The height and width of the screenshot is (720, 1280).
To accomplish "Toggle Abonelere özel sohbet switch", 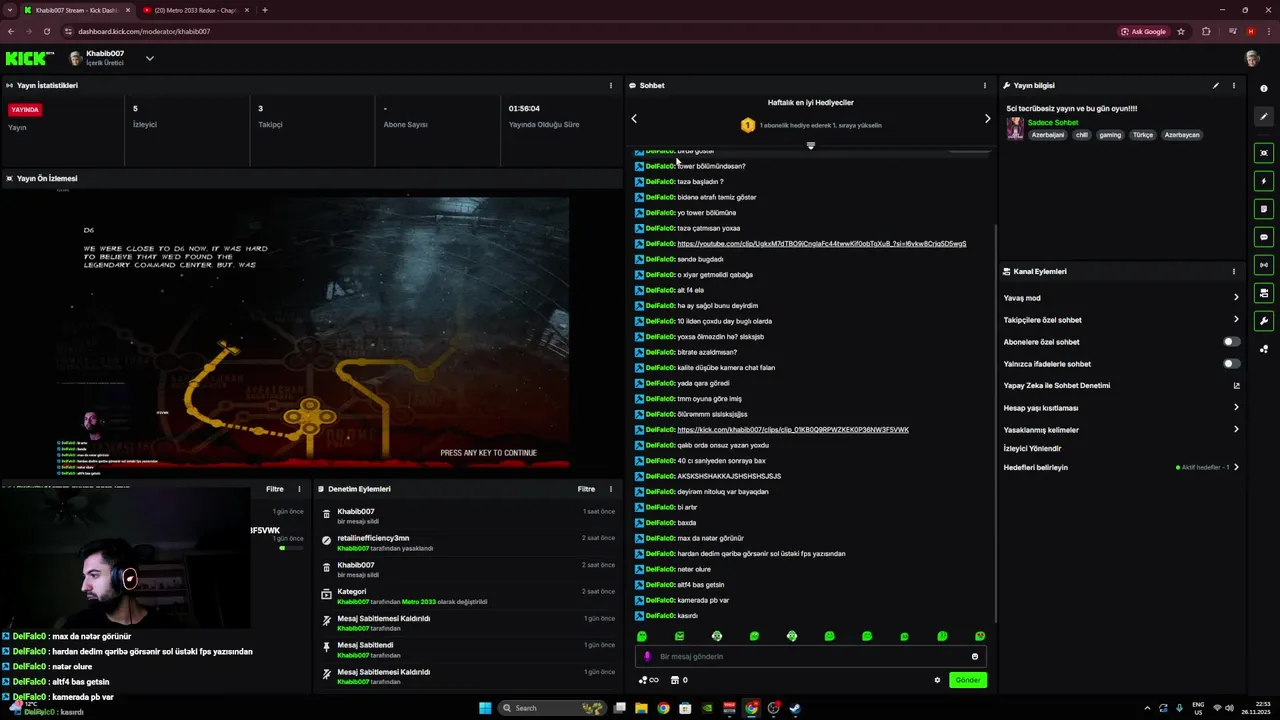I will pyautogui.click(x=1232, y=342).
